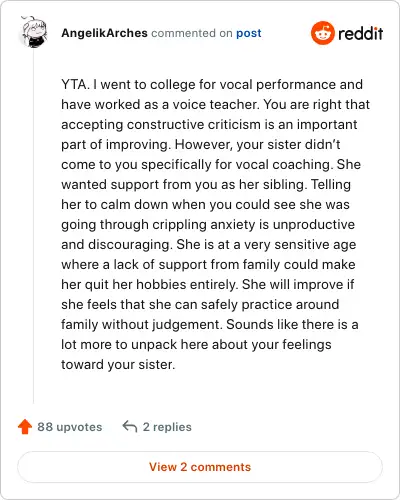This screenshot has width=400, height=500.
Task: Click the closing words "toward your sister."
Action: tap(118, 364)
